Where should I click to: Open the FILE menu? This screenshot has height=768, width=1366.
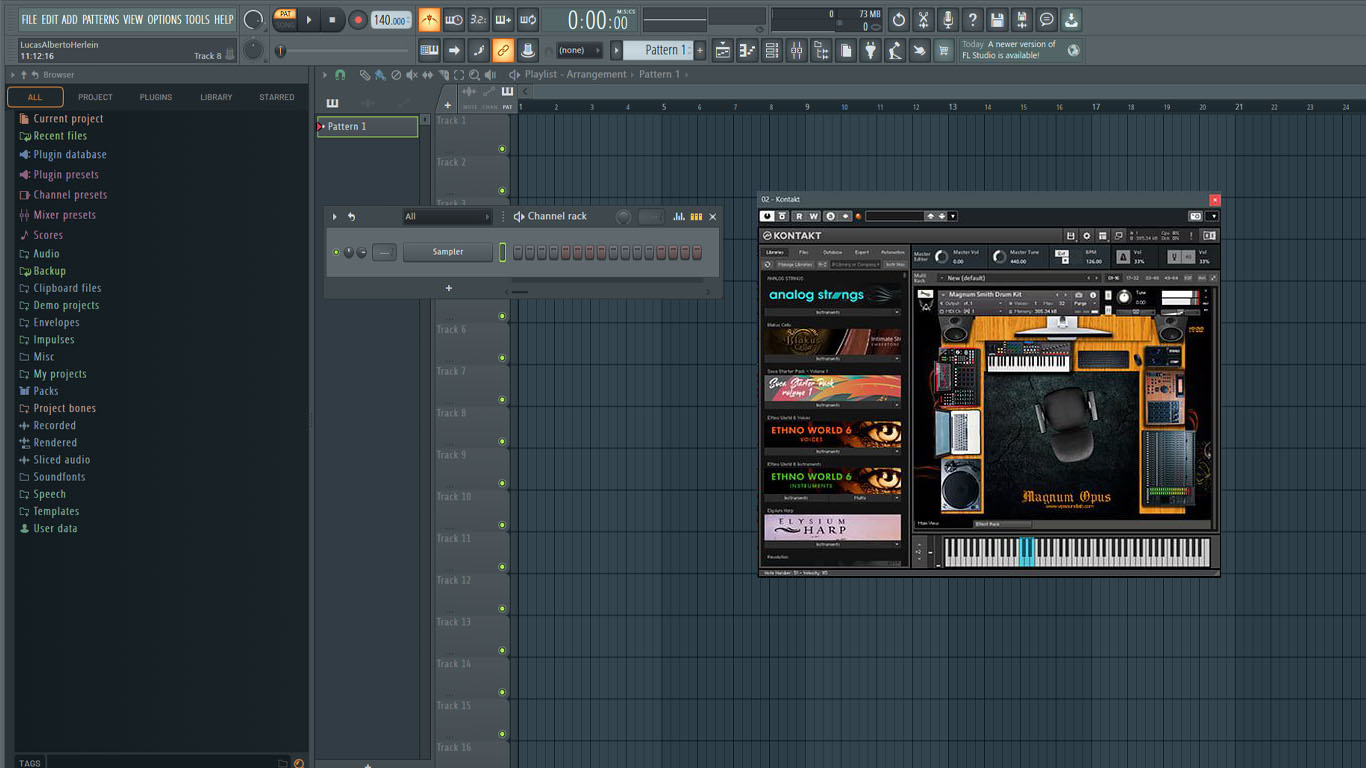click(29, 19)
